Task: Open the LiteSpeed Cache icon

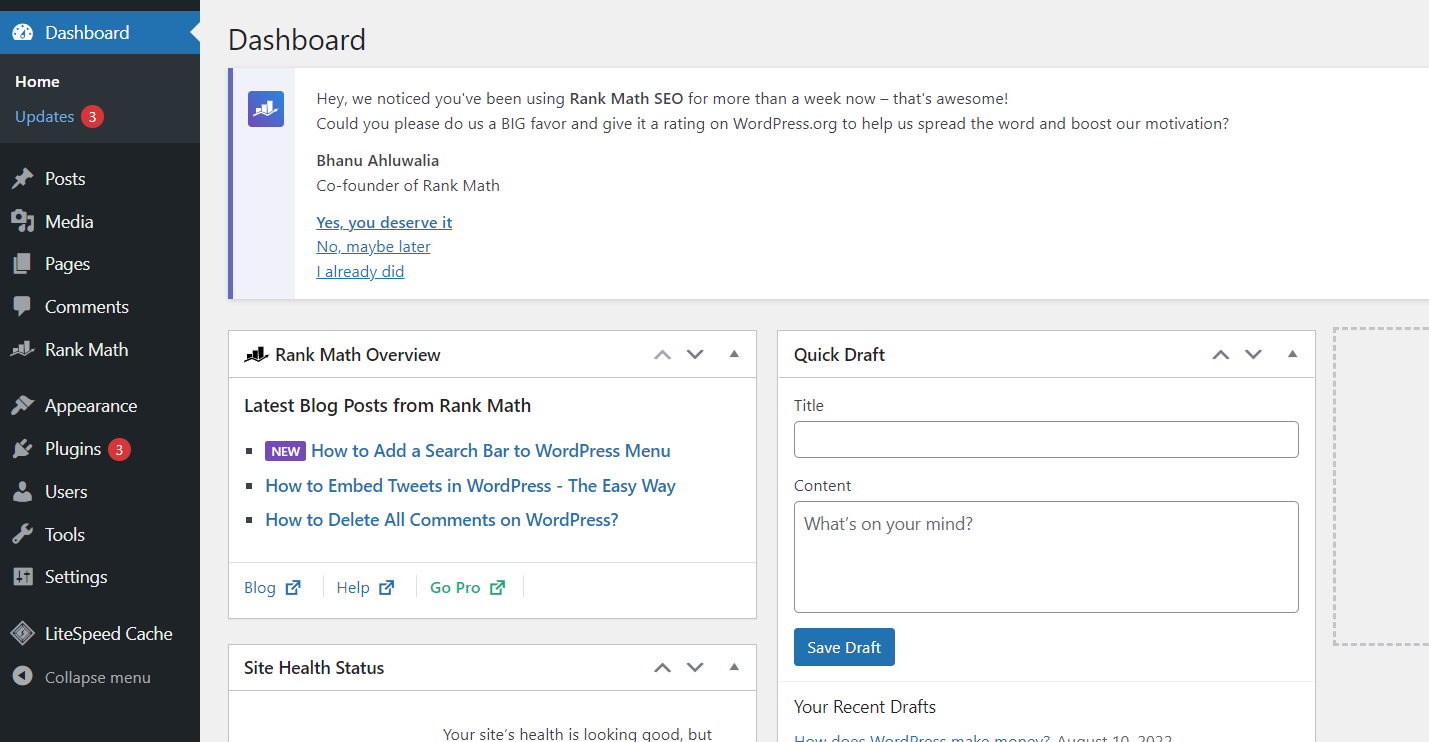Action: pos(23,633)
